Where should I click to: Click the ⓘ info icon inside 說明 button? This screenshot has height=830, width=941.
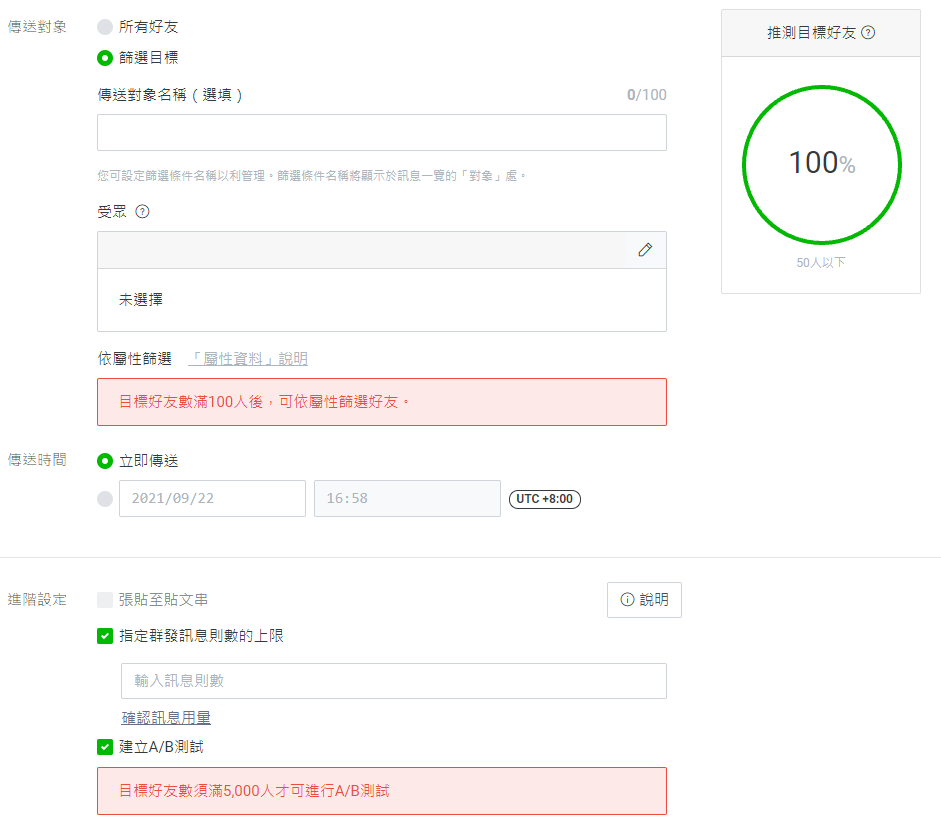(625, 600)
